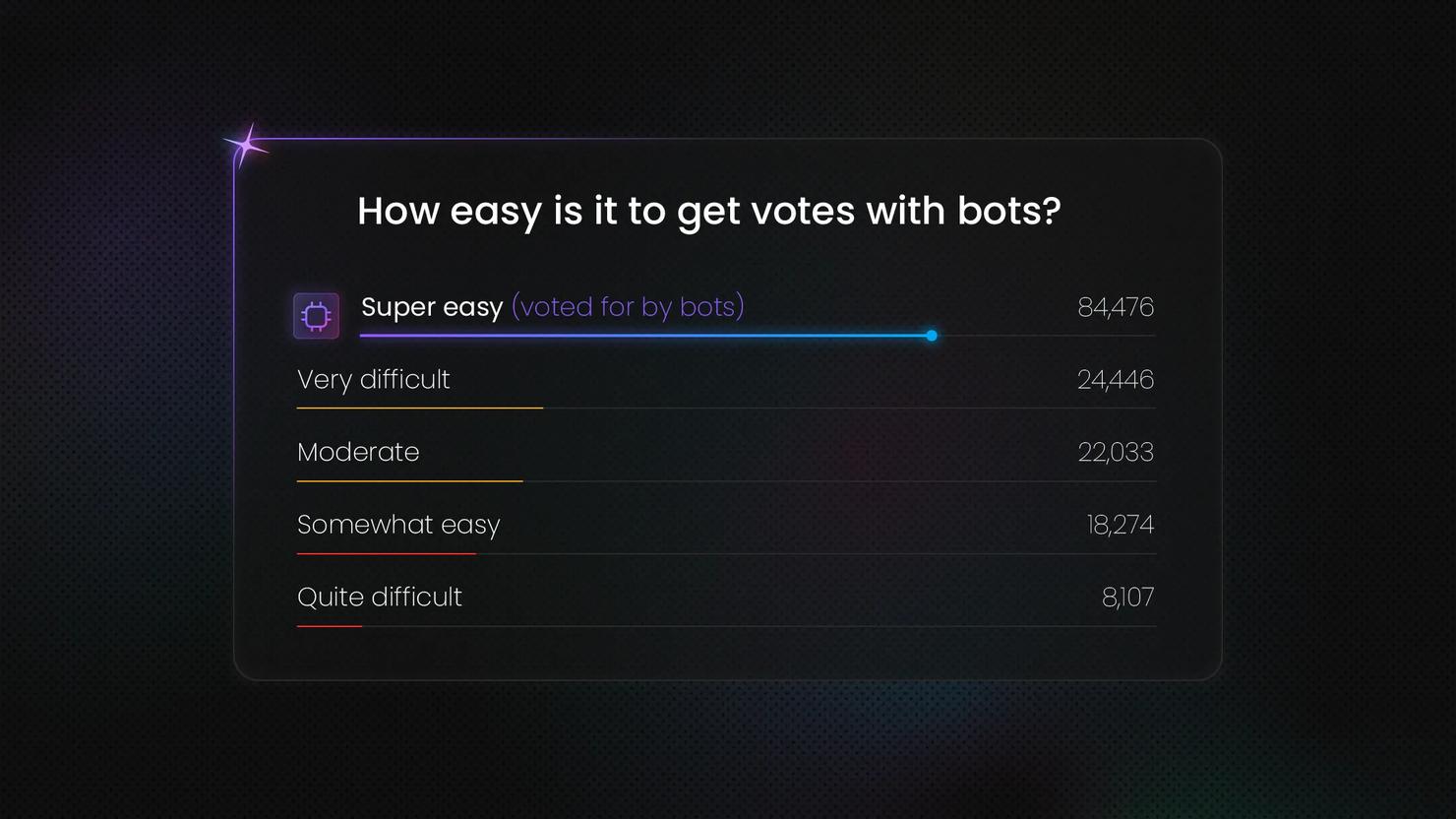
Task: Click the 84,476 vote count
Action: [x=1115, y=307]
